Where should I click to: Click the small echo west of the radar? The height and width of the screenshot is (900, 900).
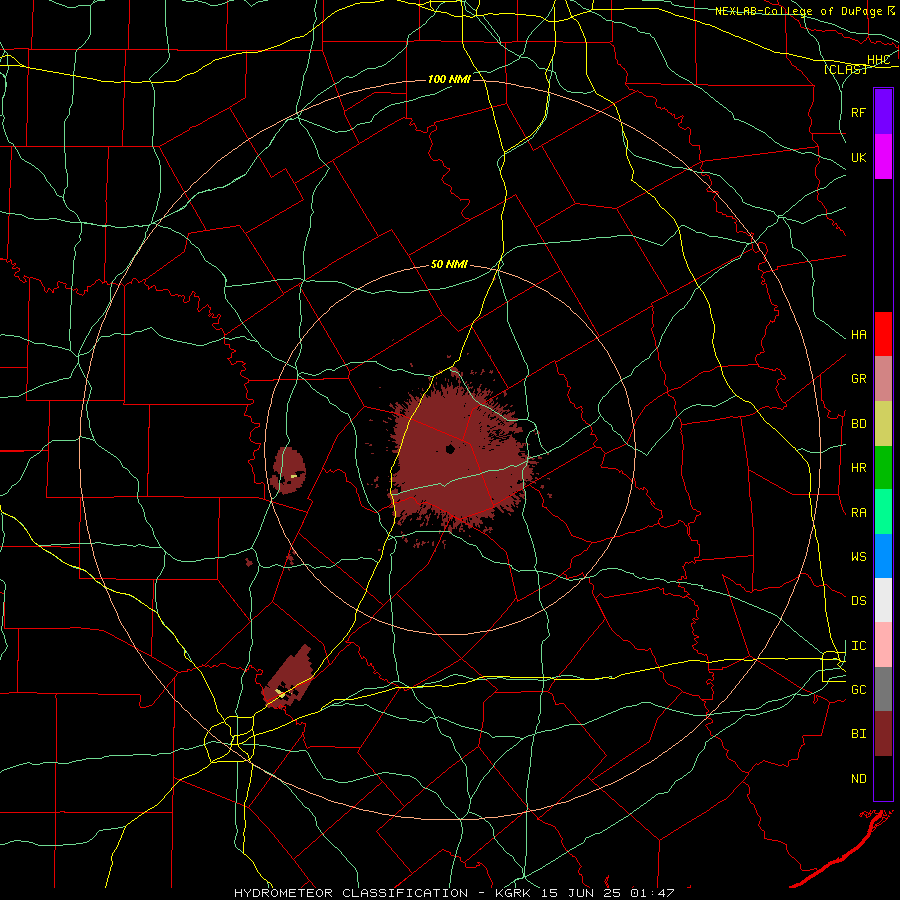pos(289,470)
